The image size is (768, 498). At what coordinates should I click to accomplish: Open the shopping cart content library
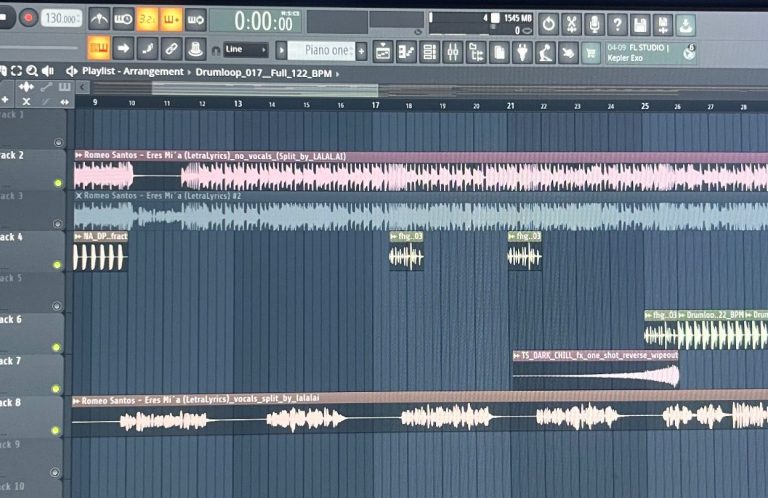591,53
